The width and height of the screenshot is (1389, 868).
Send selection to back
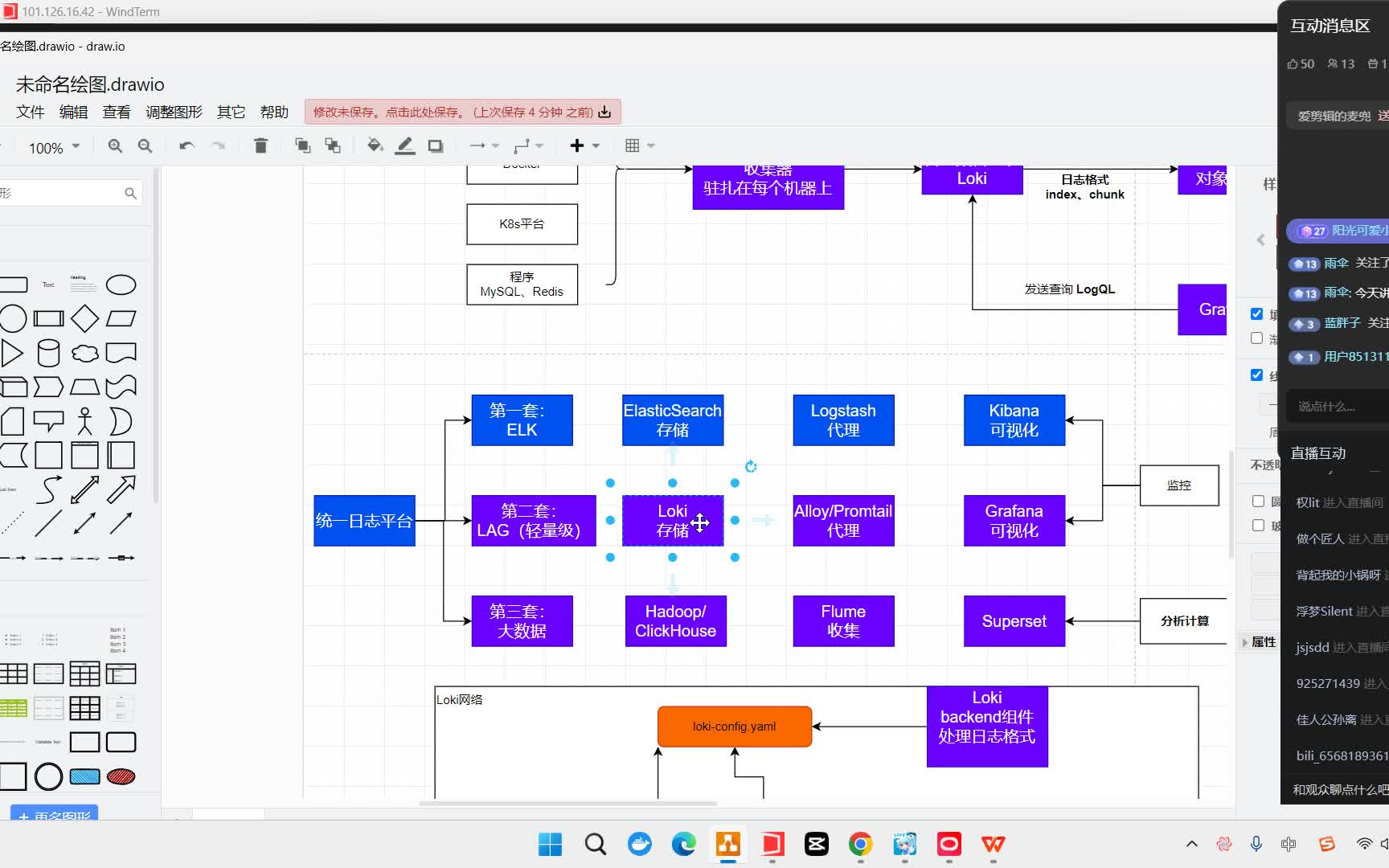point(332,145)
